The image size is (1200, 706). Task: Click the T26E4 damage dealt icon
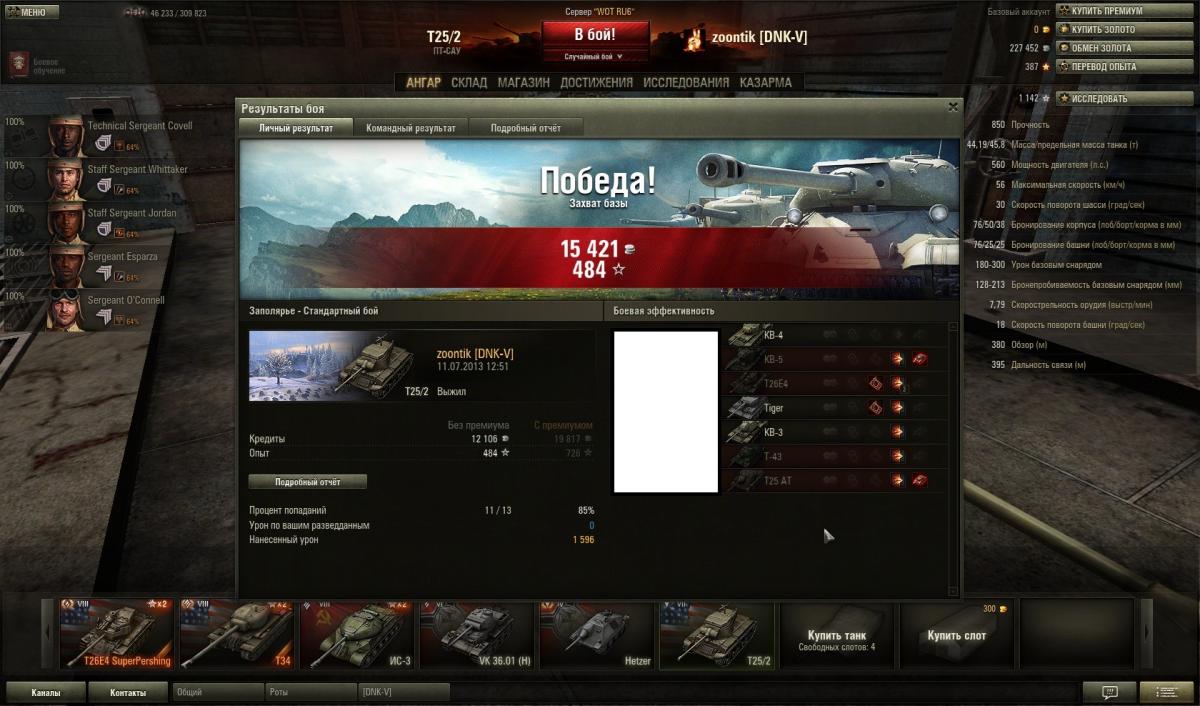(897, 384)
